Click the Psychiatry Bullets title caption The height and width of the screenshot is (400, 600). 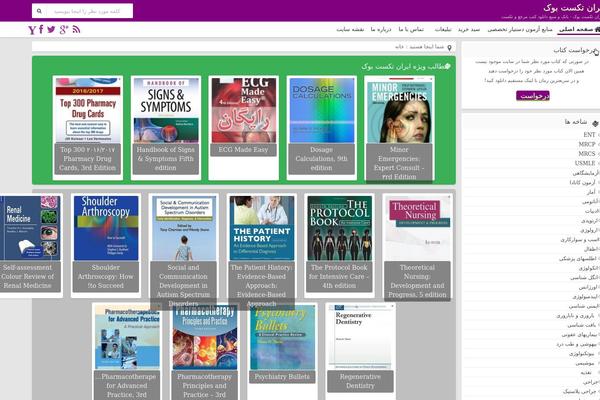point(282,377)
